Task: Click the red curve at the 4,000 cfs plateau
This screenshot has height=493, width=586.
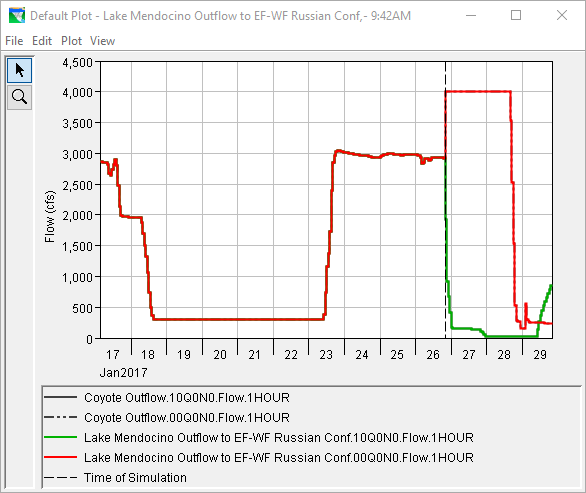Action: [x=478, y=91]
